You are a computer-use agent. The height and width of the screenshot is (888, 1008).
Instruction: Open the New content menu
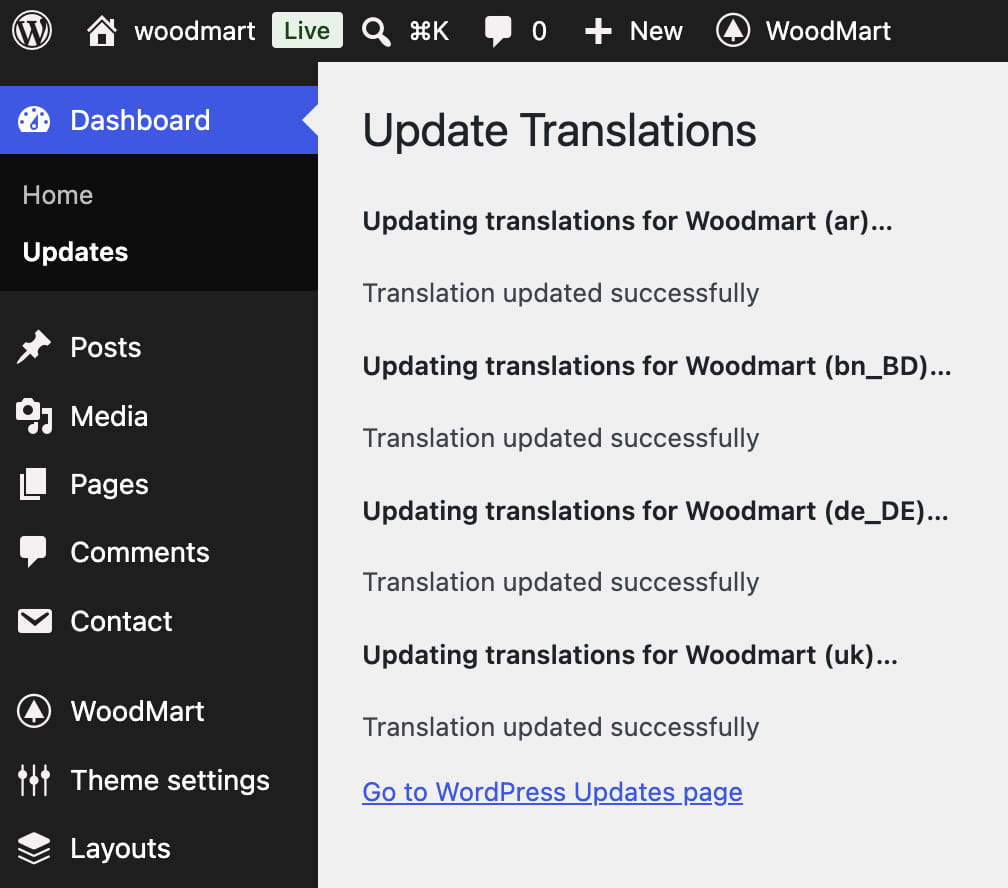pos(655,31)
